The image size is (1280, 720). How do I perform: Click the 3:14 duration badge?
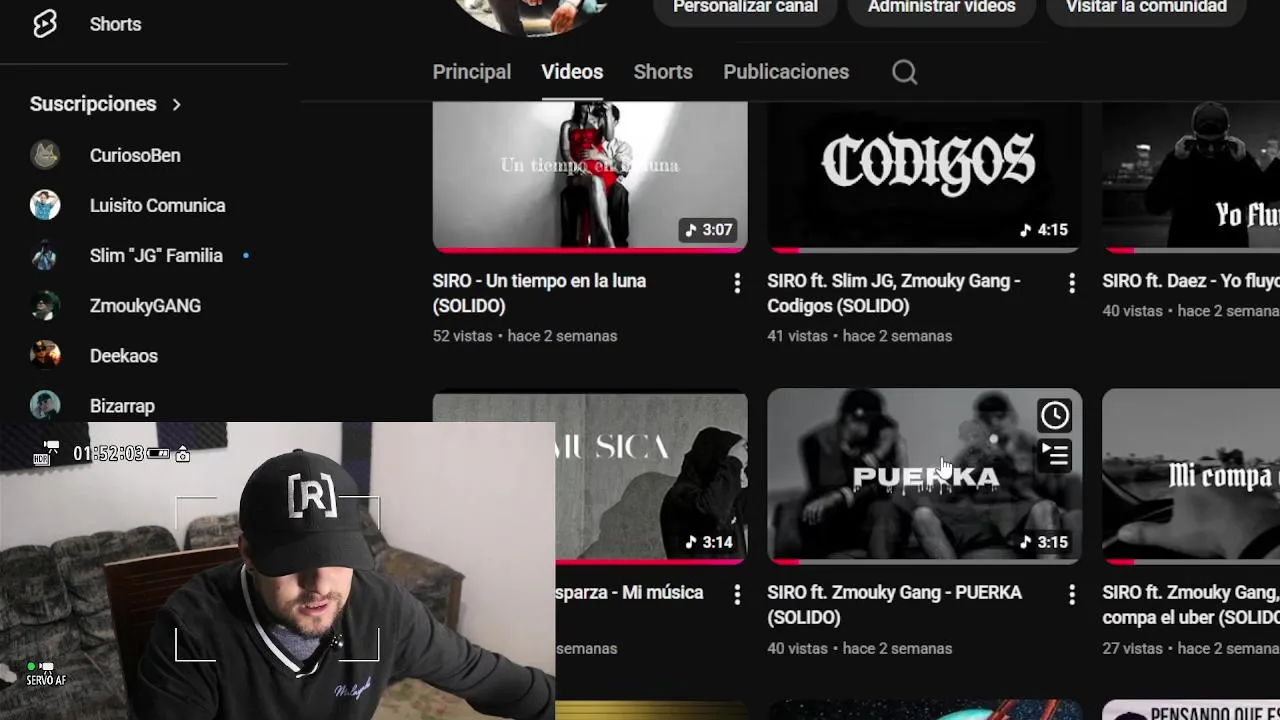(x=709, y=542)
